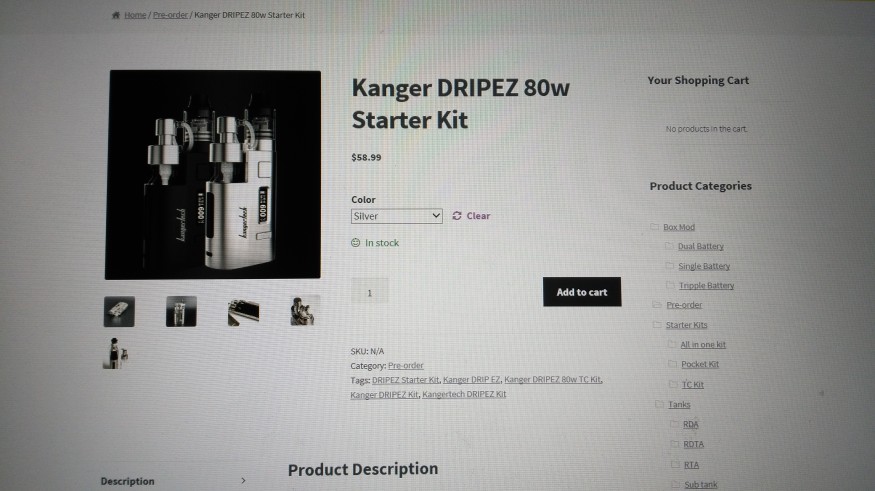Select the quantity input field
The width and height of the screenshot is (875, 491).
pyautogui.click(x=369, y=292)
